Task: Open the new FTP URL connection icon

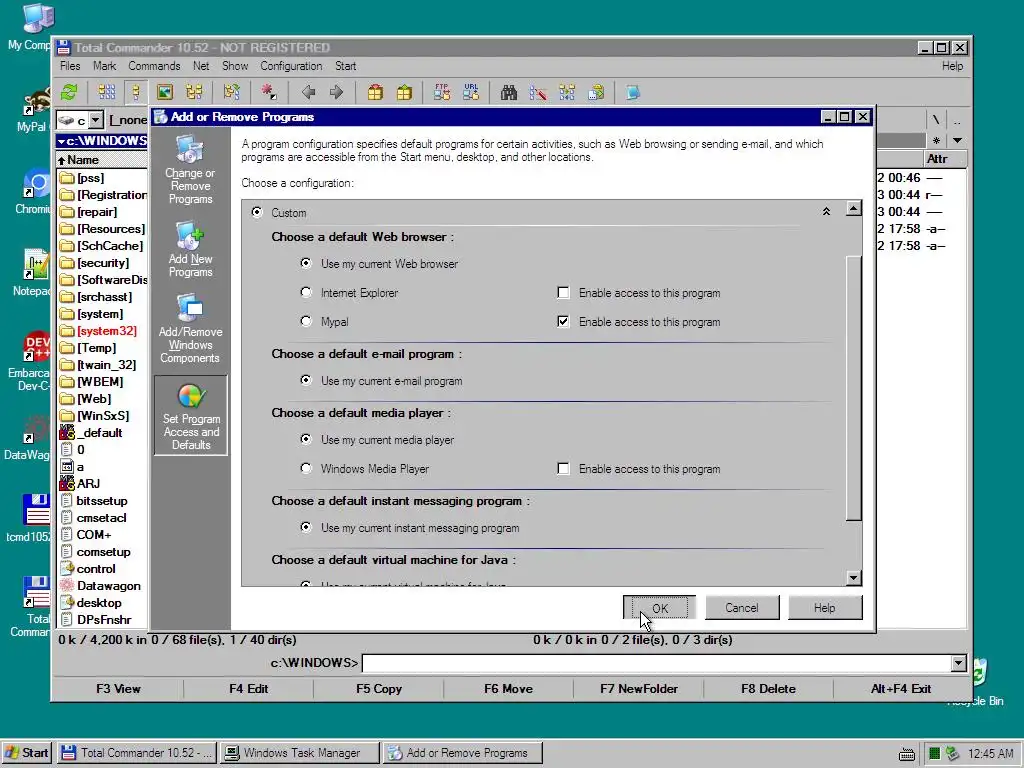Action: pyautogui.click(x=471, y=92)
